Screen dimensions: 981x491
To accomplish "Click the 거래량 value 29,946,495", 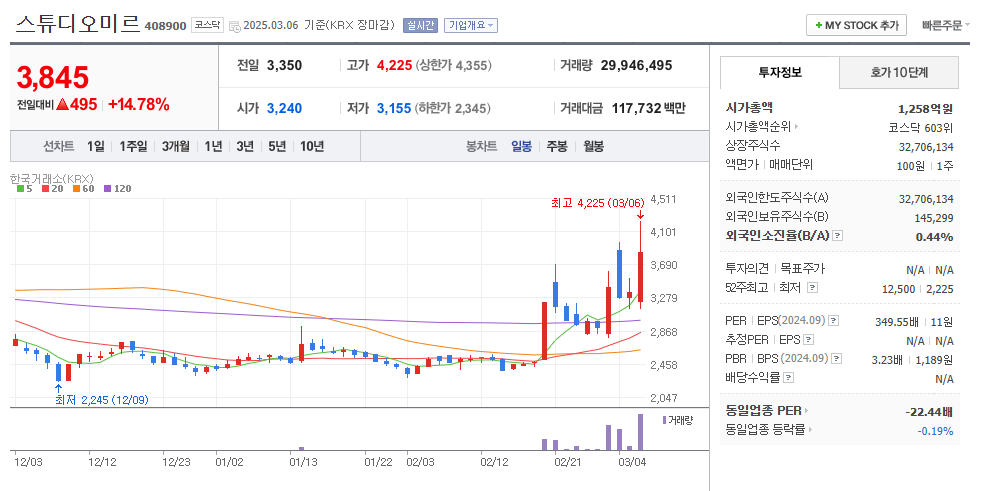I will pyautogui.click(x=636, y=66).
